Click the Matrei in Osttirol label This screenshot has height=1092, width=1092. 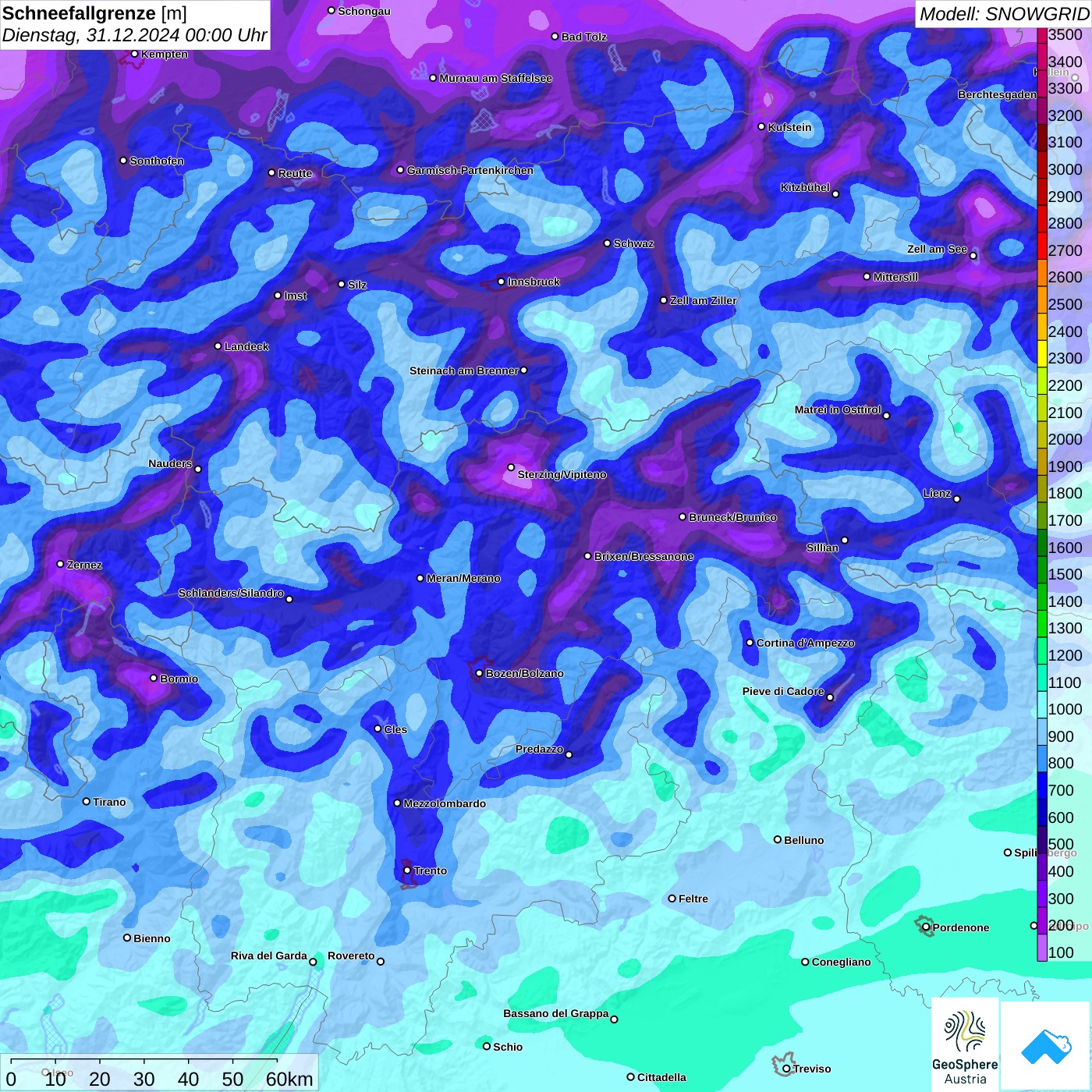[x=838, y=409]
